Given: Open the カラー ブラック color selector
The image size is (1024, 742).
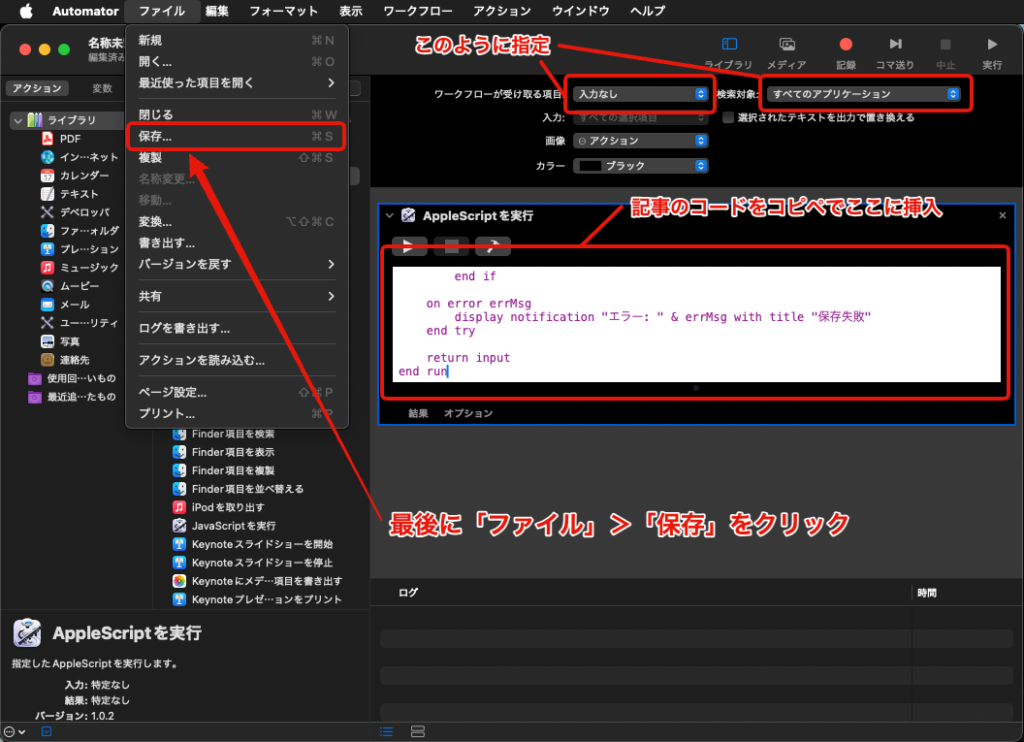Looking at the screenshot, I should click(640, 166).
